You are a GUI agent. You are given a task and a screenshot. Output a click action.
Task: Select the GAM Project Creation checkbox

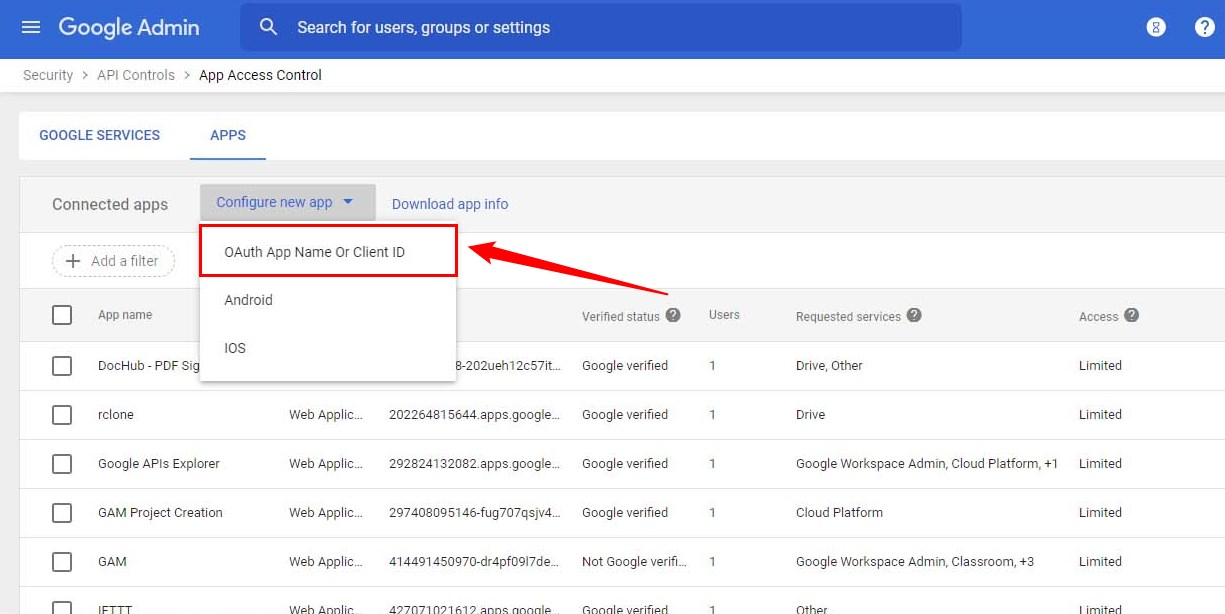tap(62, 512)
